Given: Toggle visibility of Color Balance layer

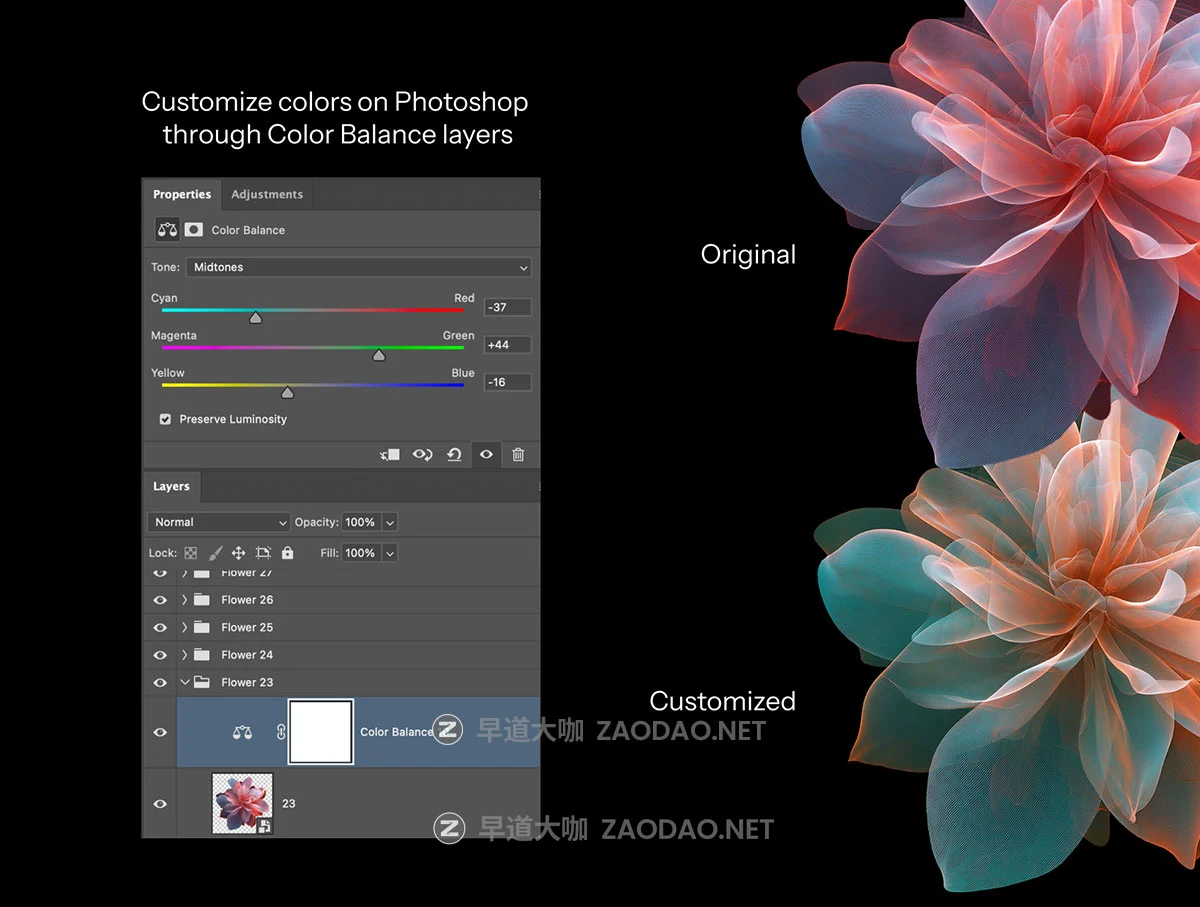Looking at the screenshot, I should pos(160,733).
